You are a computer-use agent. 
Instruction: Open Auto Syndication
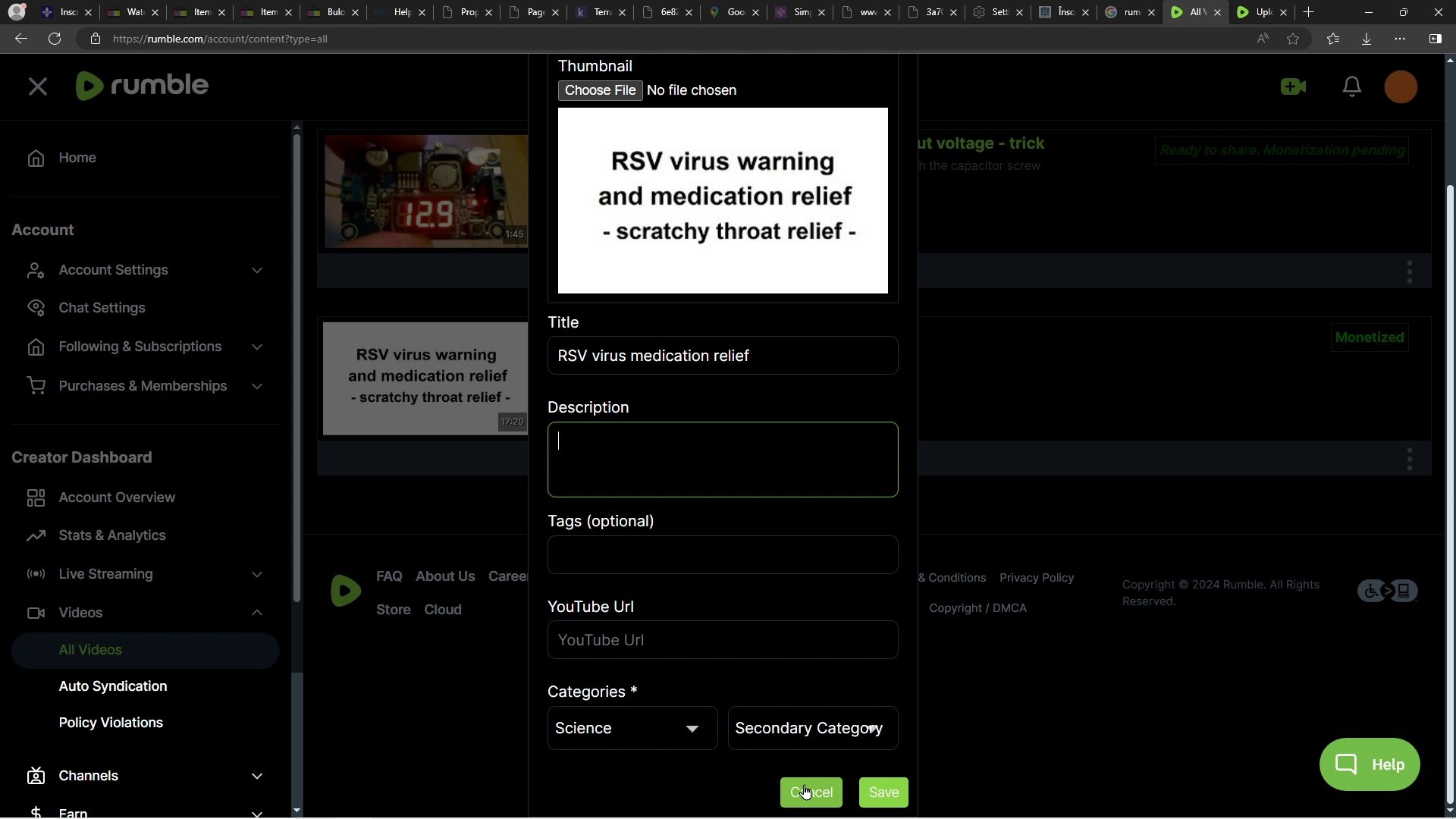[113, 686]
